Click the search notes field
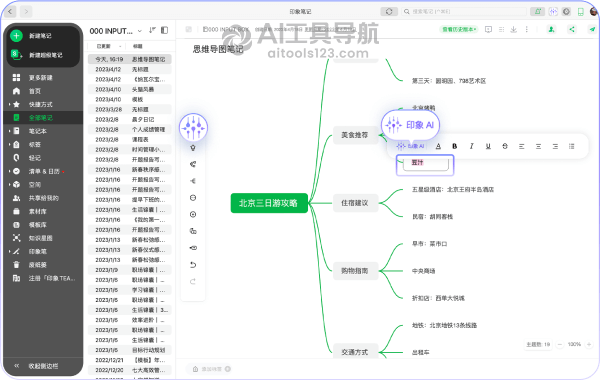 (463, 11)
